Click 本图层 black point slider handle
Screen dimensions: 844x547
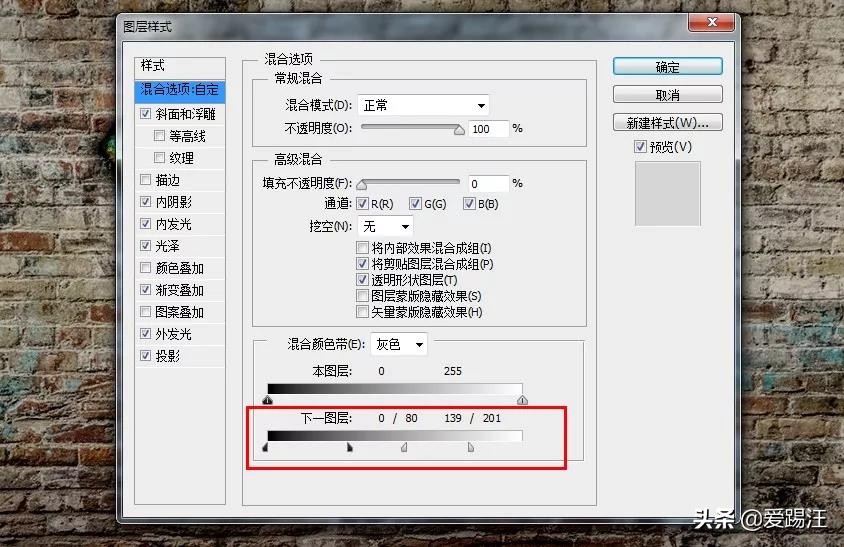(x=268, y=399)
